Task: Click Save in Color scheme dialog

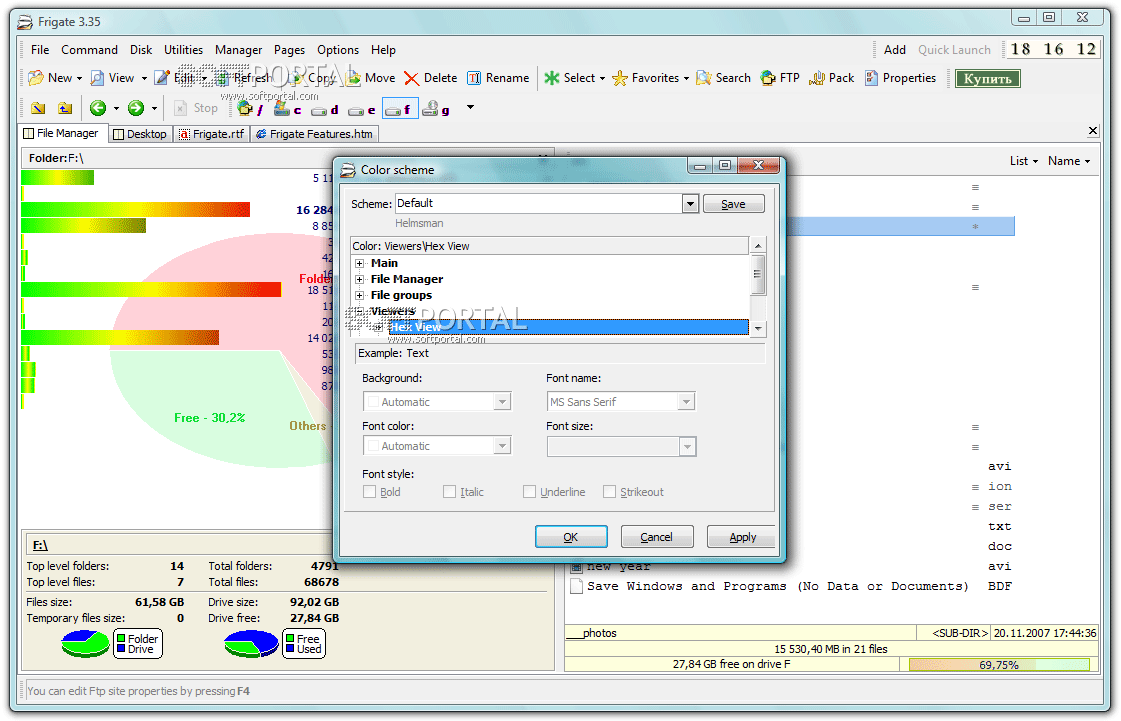Action: pos(734,205)
